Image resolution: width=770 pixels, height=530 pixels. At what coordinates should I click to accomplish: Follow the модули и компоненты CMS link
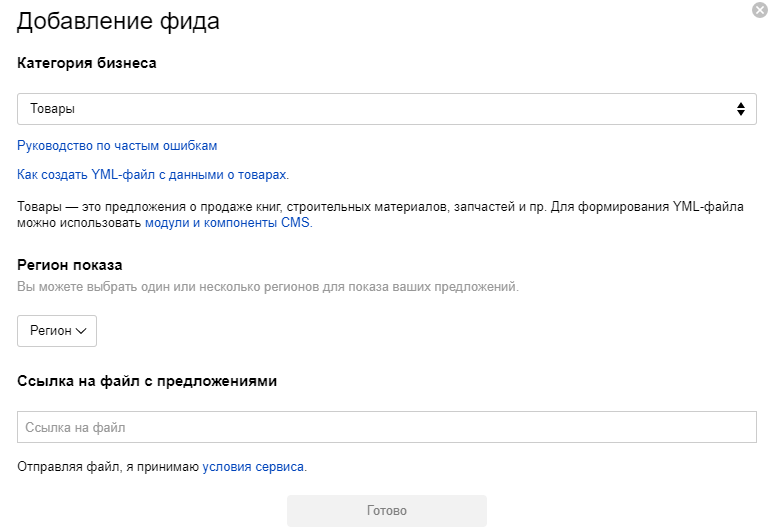[x=228, y=223]
